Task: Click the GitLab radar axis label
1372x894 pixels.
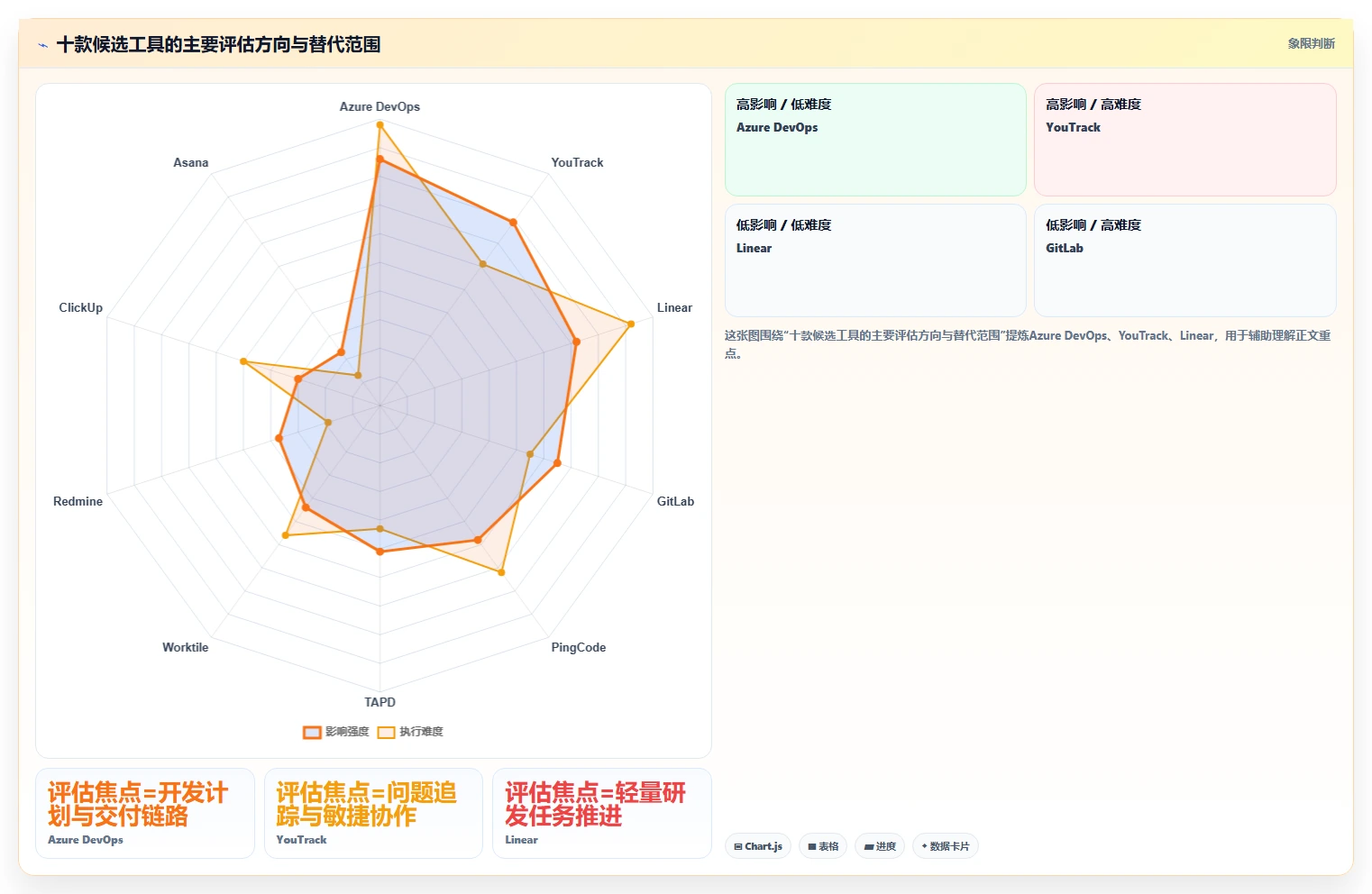Action: (675, 501)
